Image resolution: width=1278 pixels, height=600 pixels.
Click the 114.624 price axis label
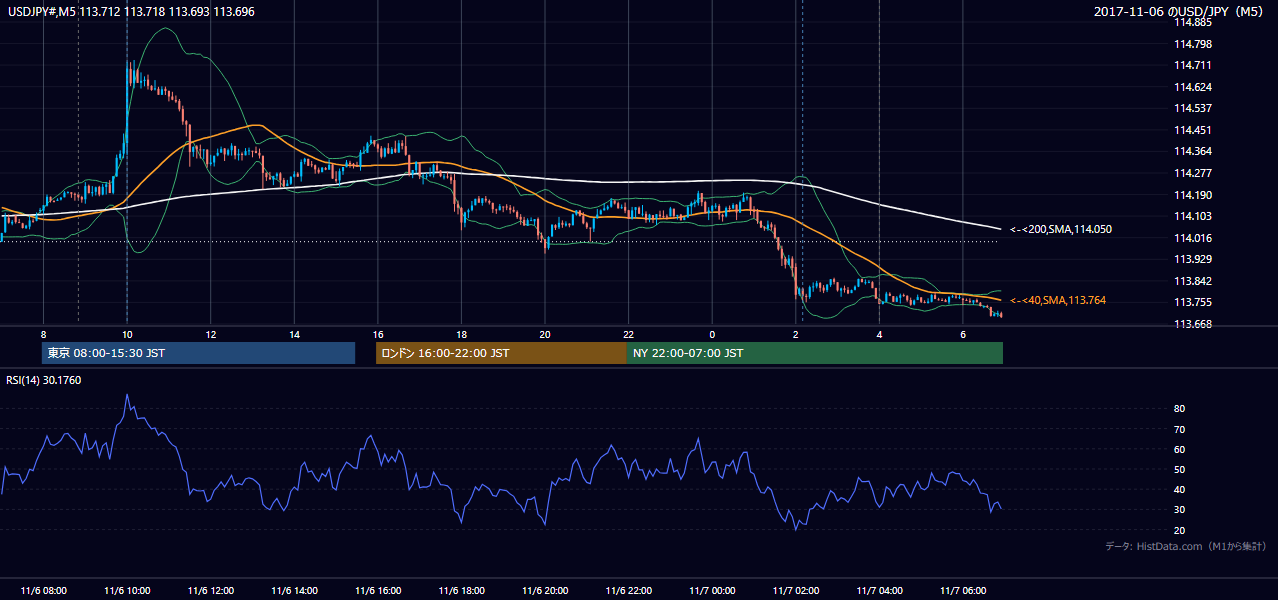pos(1192,87)
